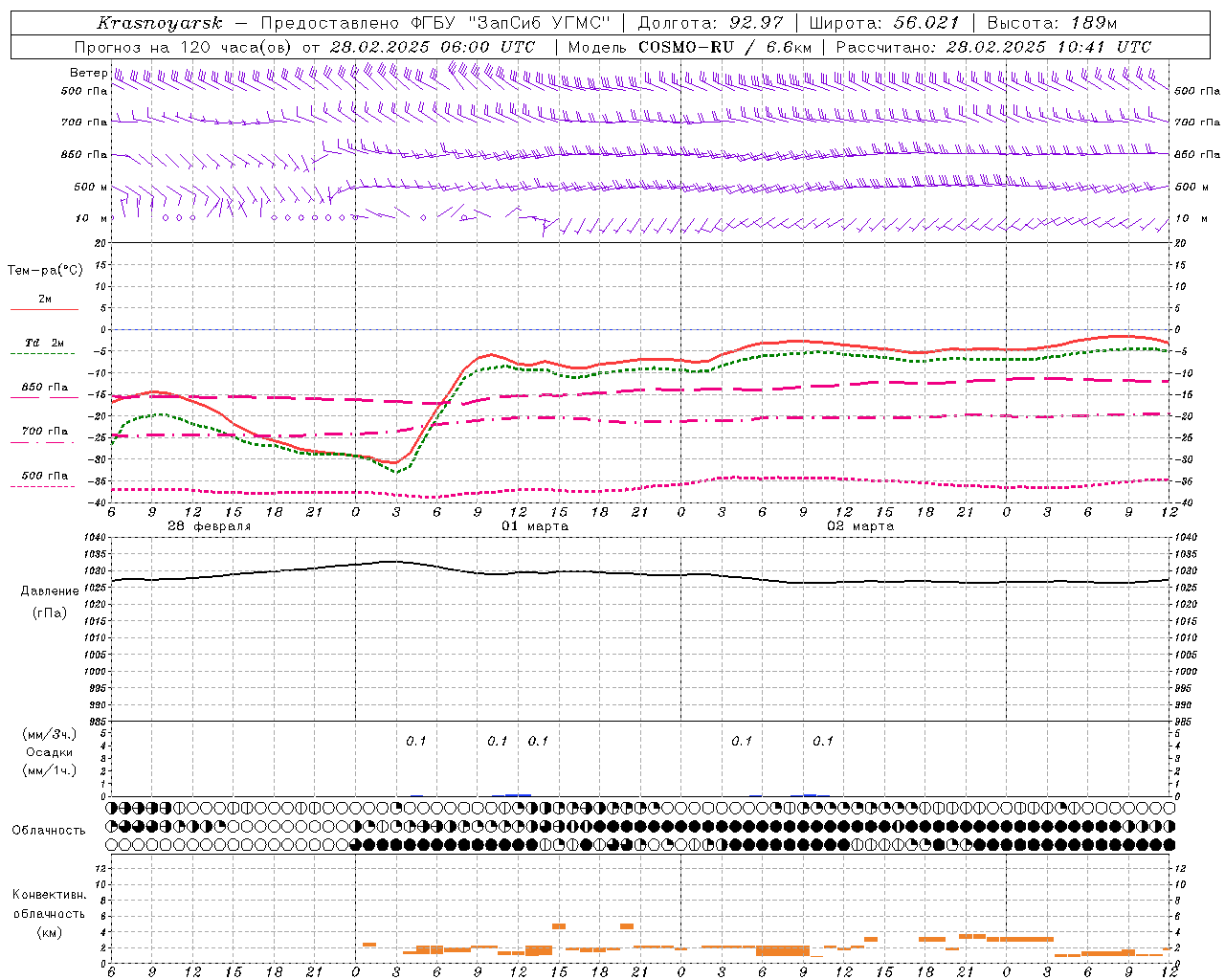
Task: Select the 'Прогноз на 120 часа(ов)' forecast start text
Action: [x=185, y=47]
